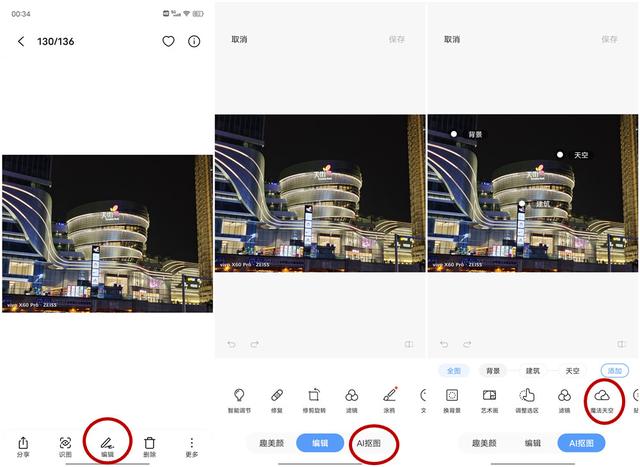Delete the photo with the 删除 trash icon
This screenshot has height=467, width=640.
(x=149, y=444)
